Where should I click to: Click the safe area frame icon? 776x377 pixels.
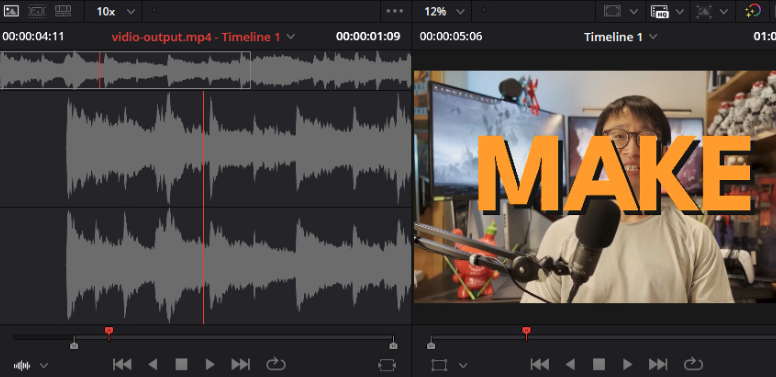pos(612,11)
